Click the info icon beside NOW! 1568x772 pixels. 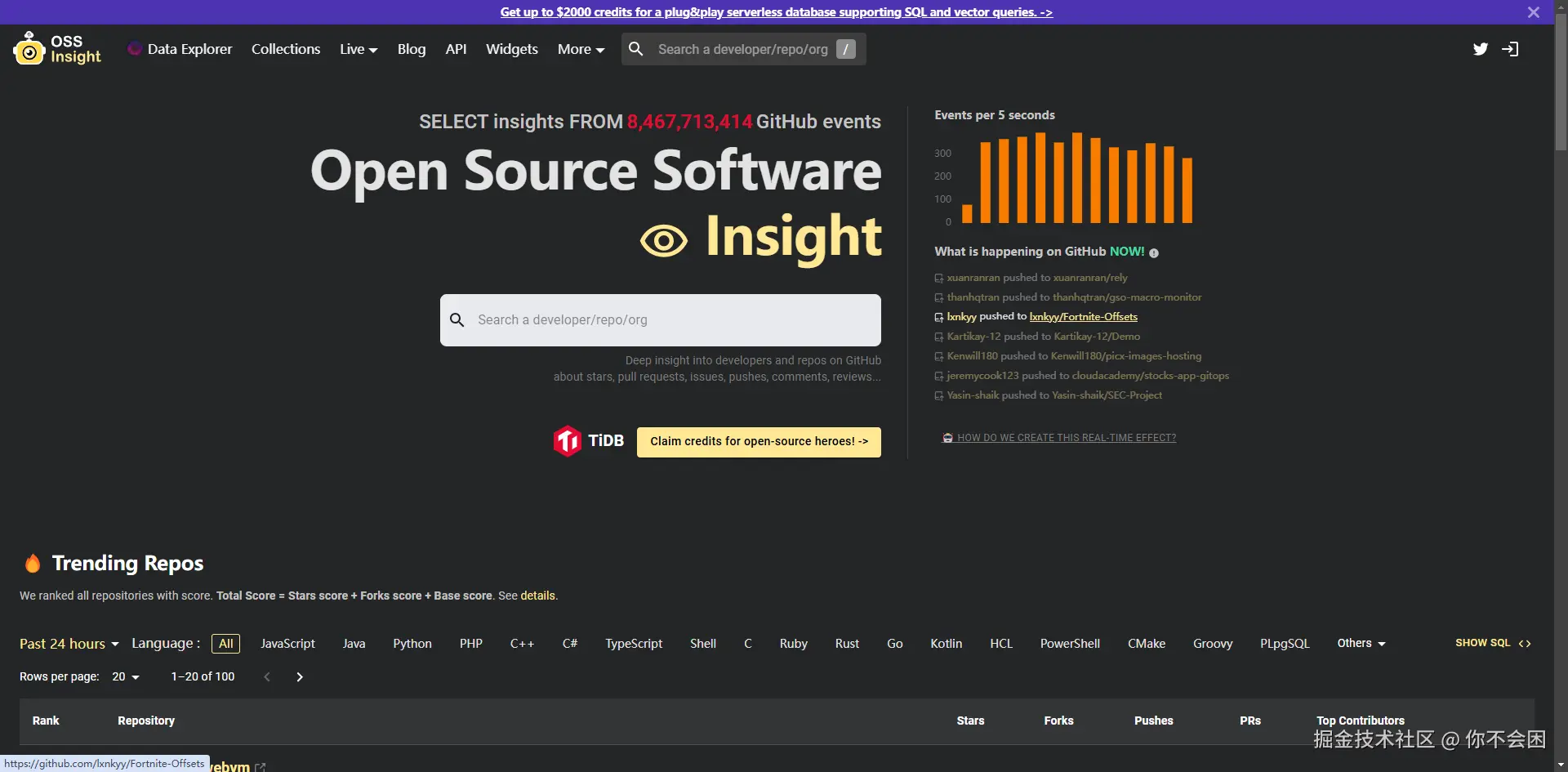[1154, 253]
